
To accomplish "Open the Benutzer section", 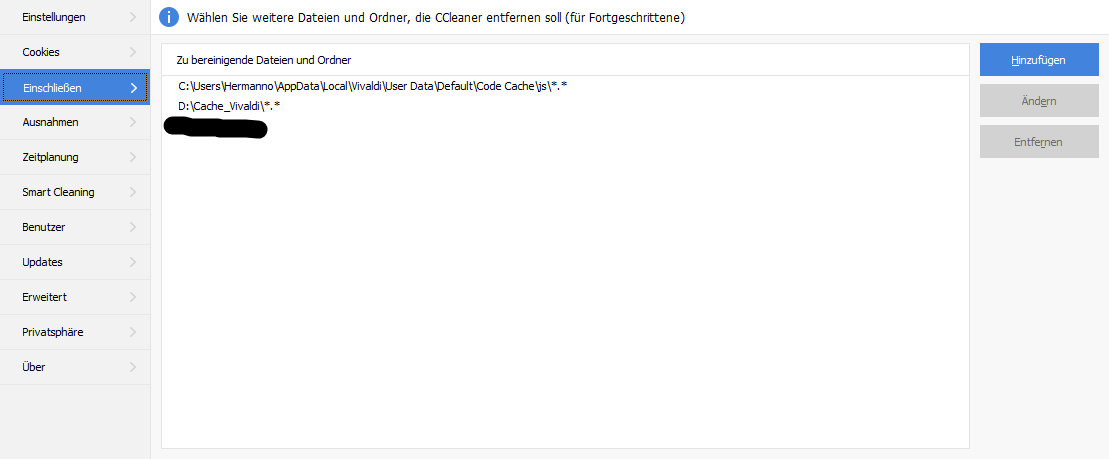I will [75, 227].
